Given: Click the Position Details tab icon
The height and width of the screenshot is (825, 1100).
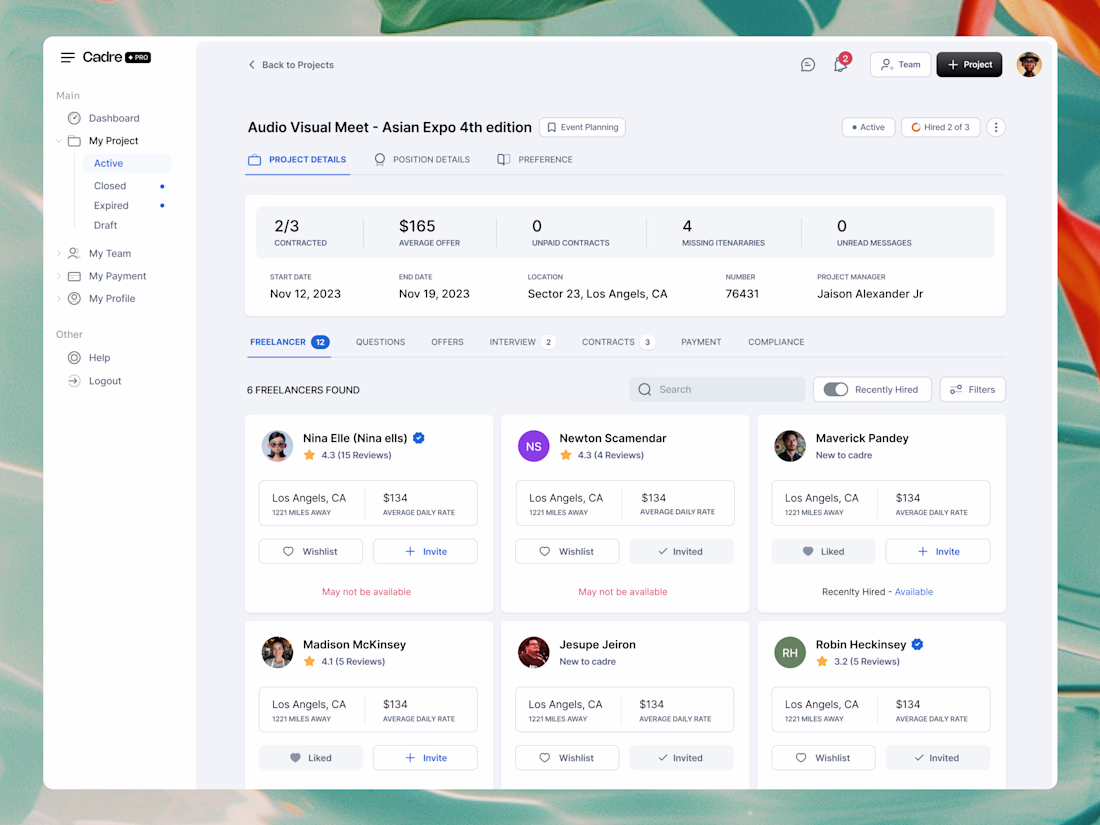Looking at the screenshot, I should coord(380,159).
